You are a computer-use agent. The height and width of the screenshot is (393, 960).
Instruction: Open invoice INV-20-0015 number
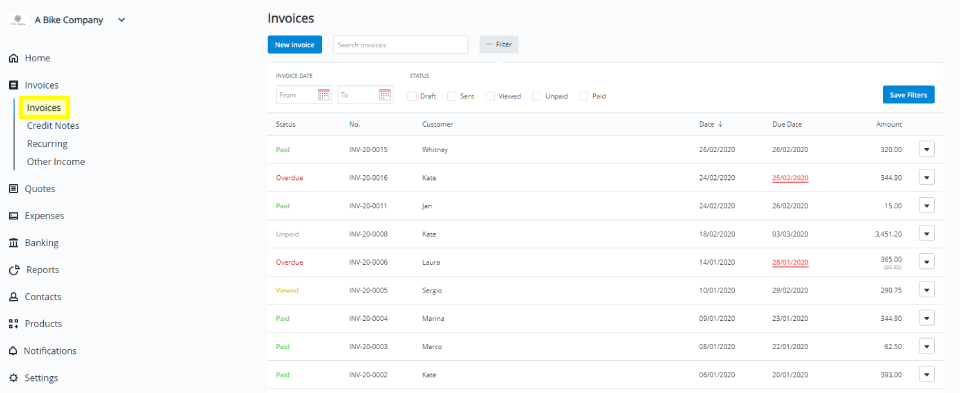point(369,149)
